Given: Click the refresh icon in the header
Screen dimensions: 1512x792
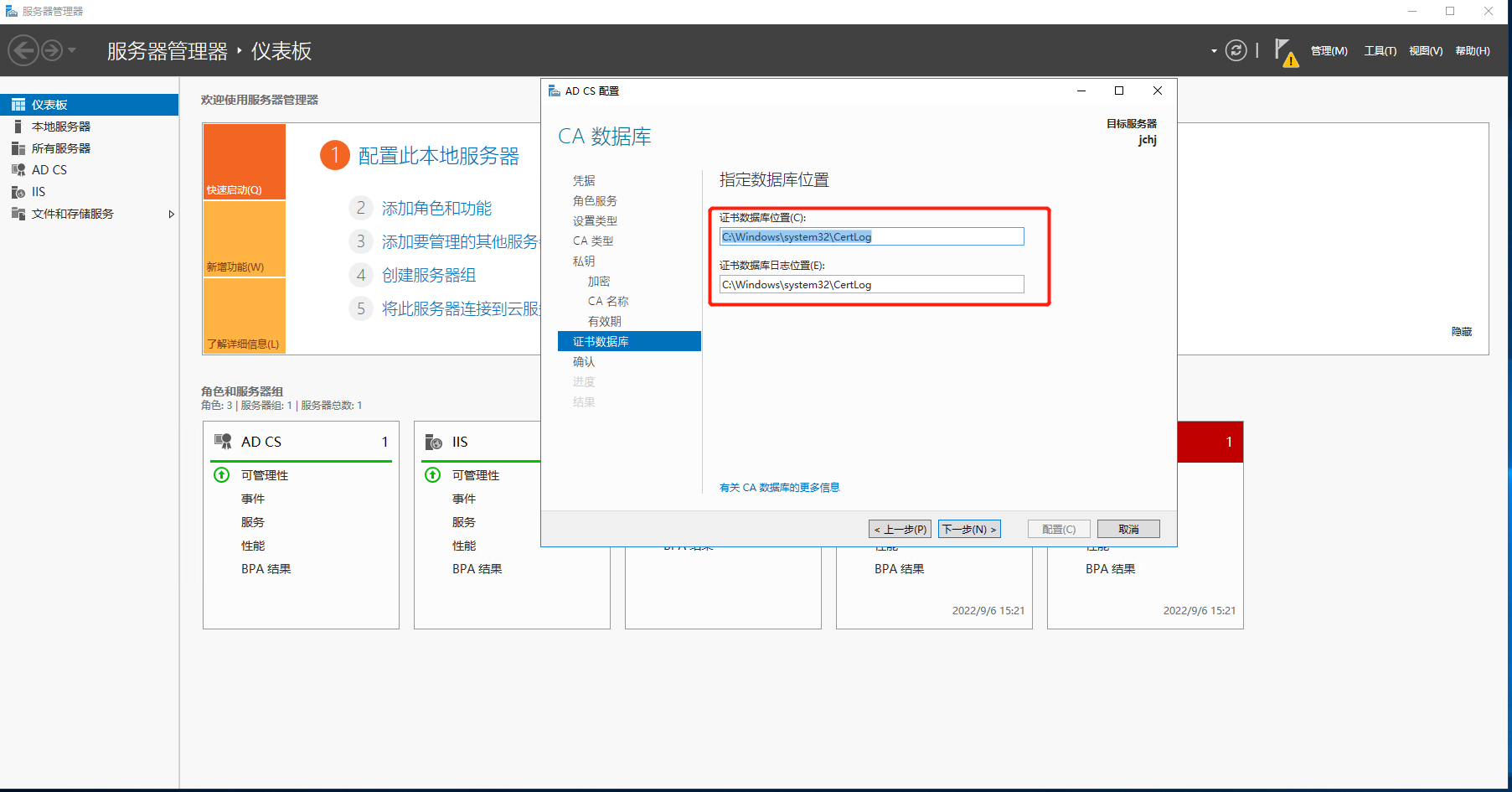Looking at the screenshot, I should click(x=1236, y=50).
